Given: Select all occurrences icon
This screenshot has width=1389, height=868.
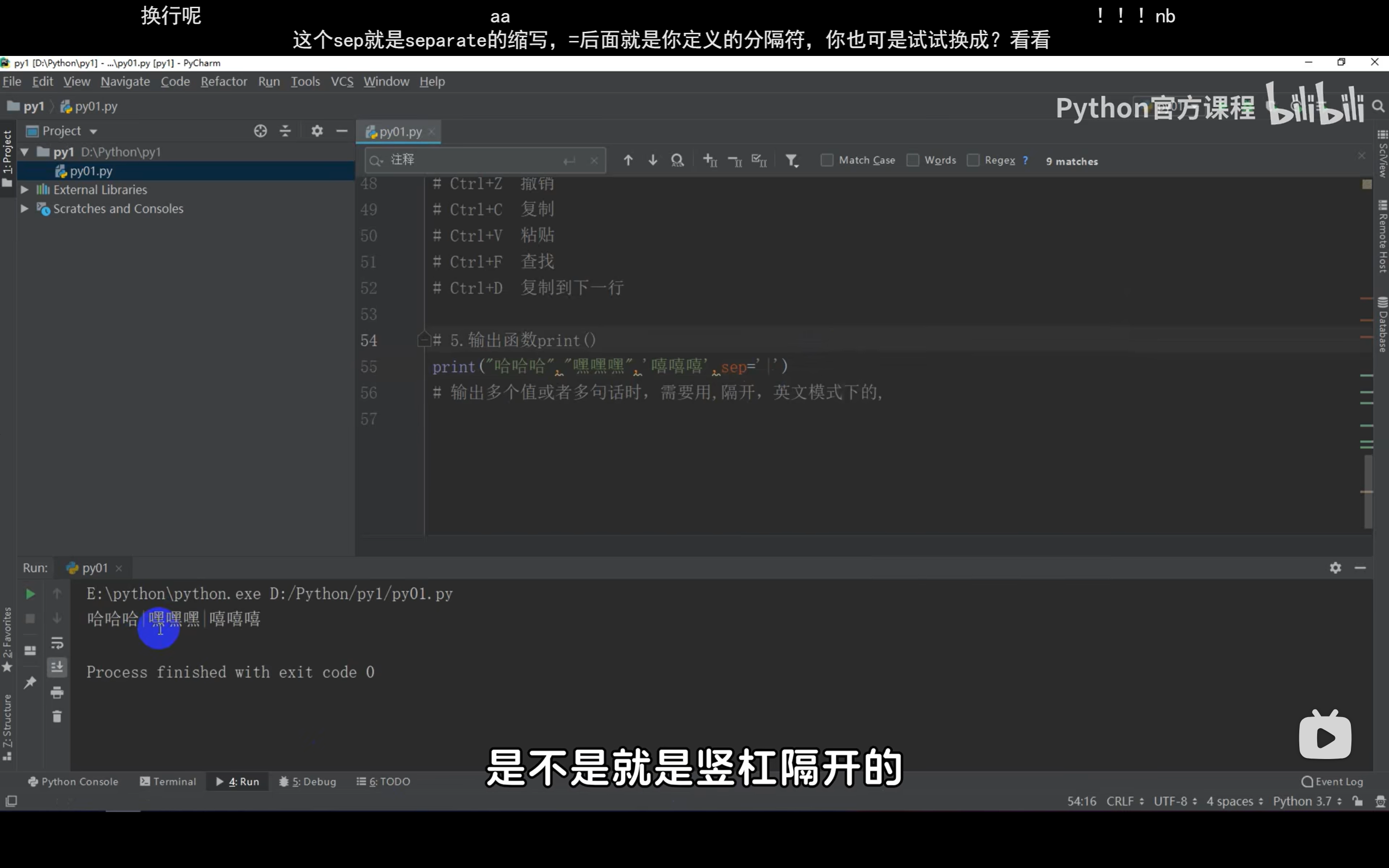Looking at the screenshot, I should [x=759, y=160].
